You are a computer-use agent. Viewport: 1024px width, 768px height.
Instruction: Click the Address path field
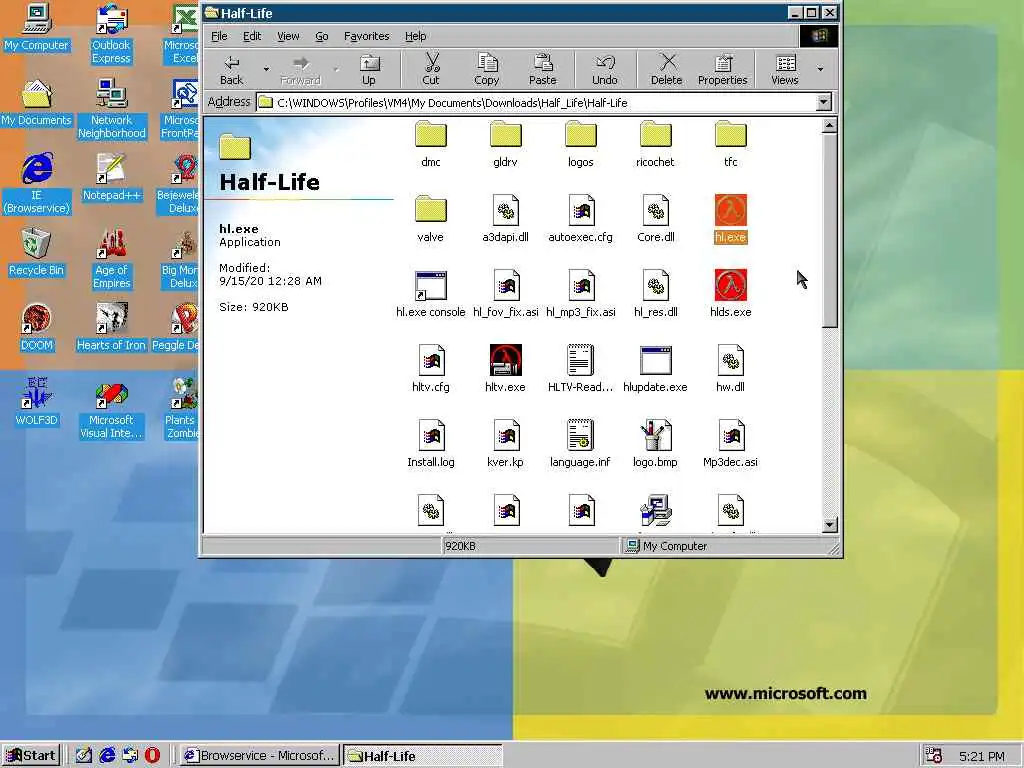click(x=536, y=103)
